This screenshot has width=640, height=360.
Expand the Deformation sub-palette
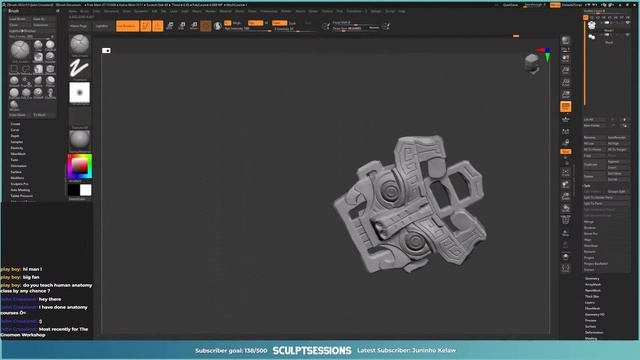tap(594, 333)
